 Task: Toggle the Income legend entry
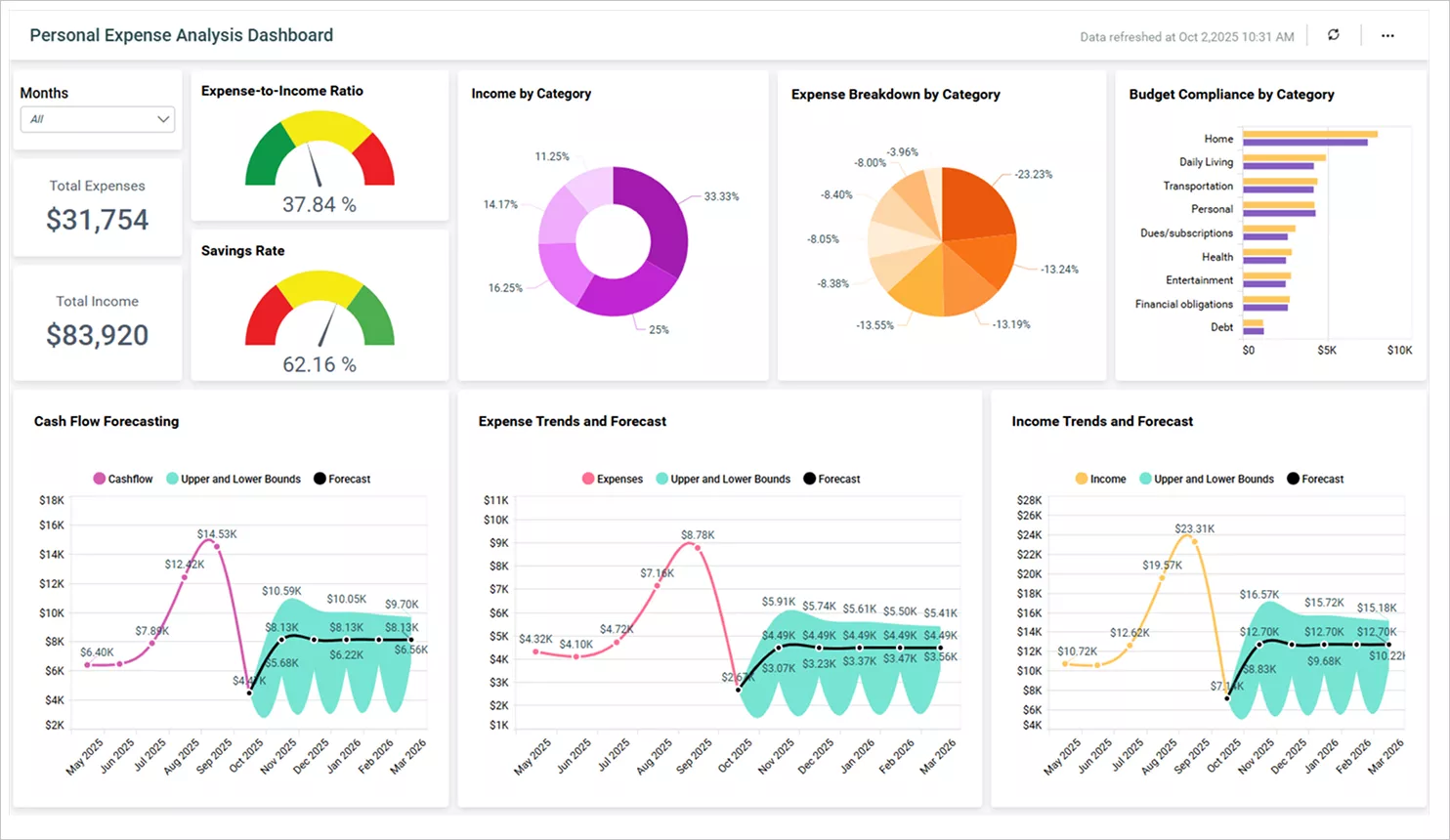click(1100, 479)
